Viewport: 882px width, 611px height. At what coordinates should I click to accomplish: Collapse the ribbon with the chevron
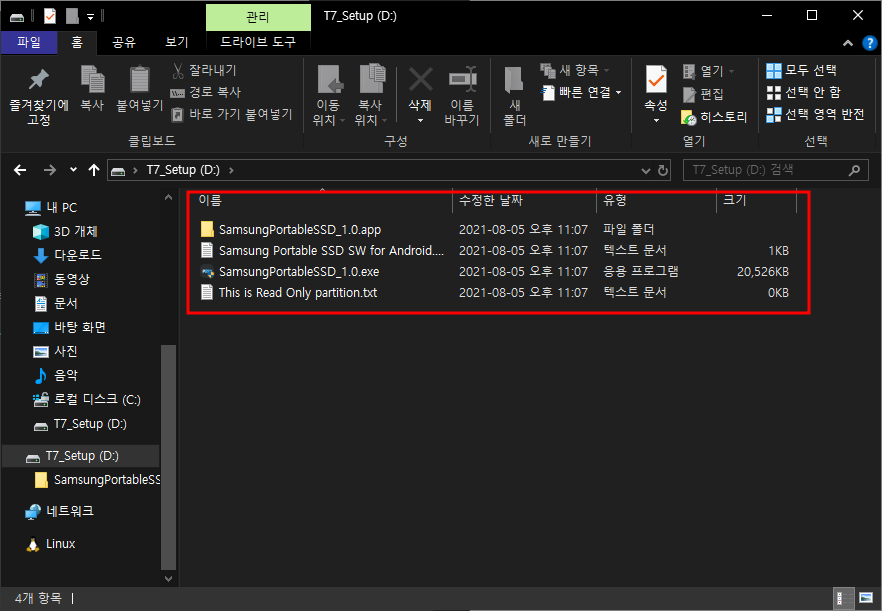point(848,43)
